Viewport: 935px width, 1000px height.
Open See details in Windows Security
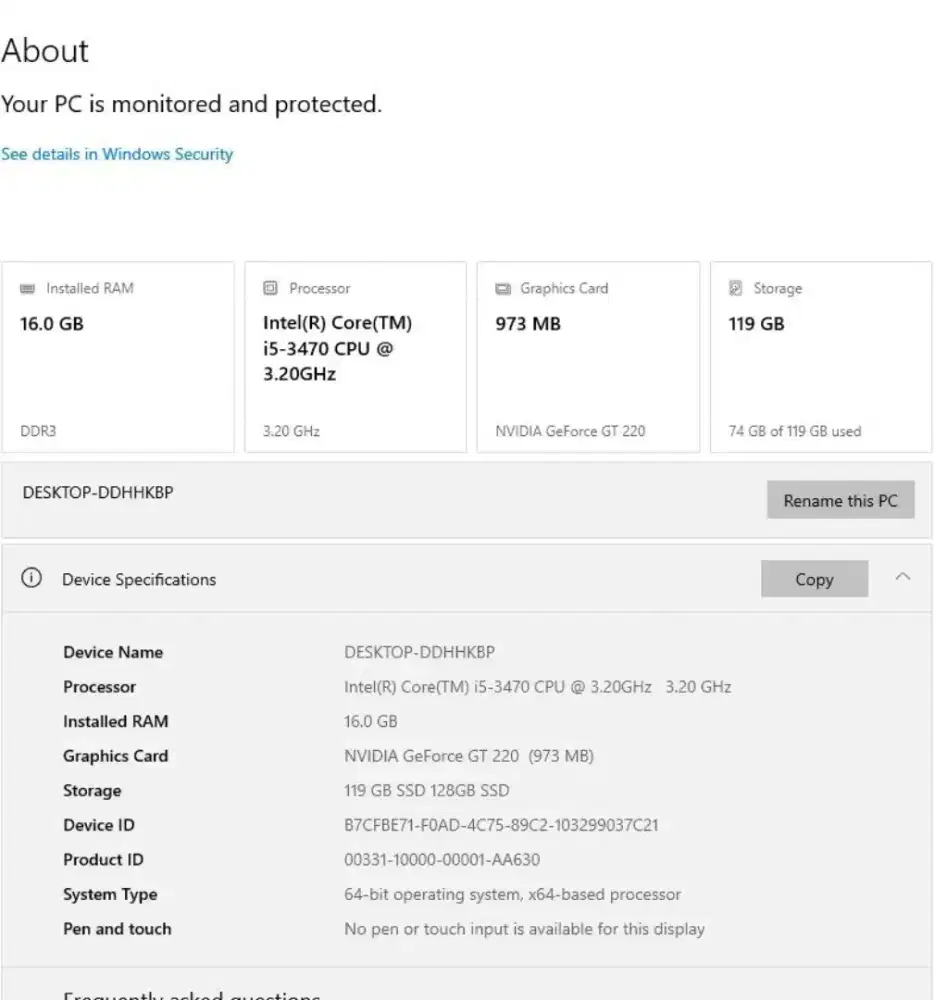(117, 154)
